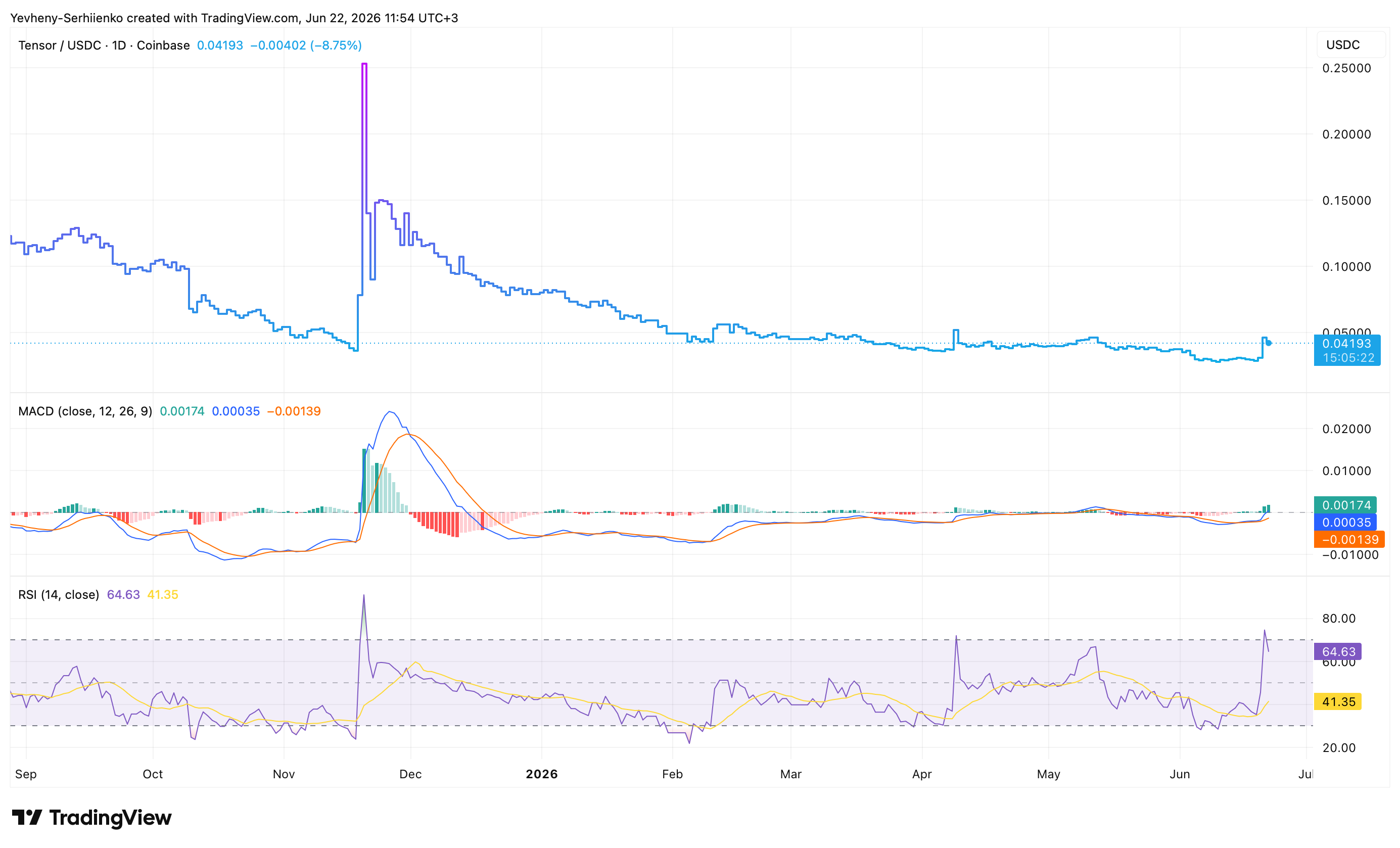Click the 0.10000 price axis label
This screenshot has width=1400, height=848.
click(x=1346, y=266)
